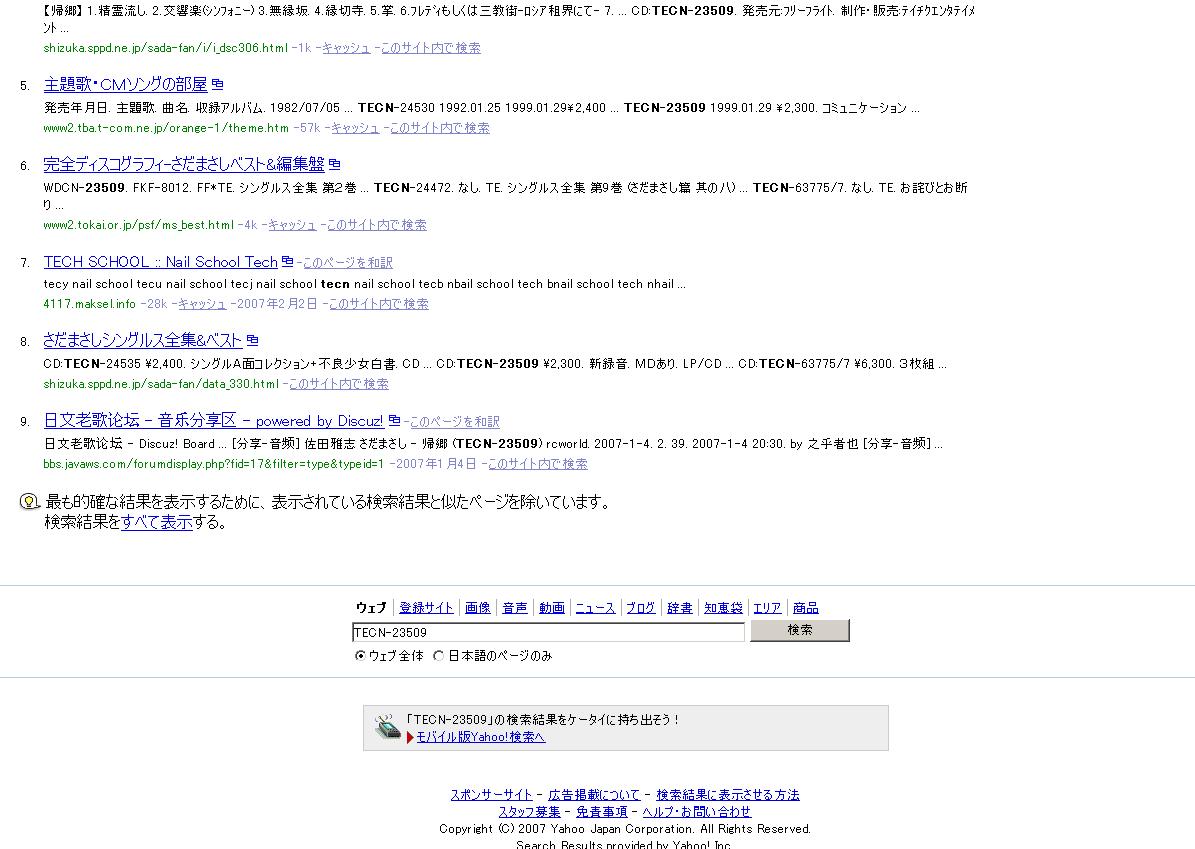Open new-window icon beside さだまさしシングルス全集&ベスト

pos(252,340)
